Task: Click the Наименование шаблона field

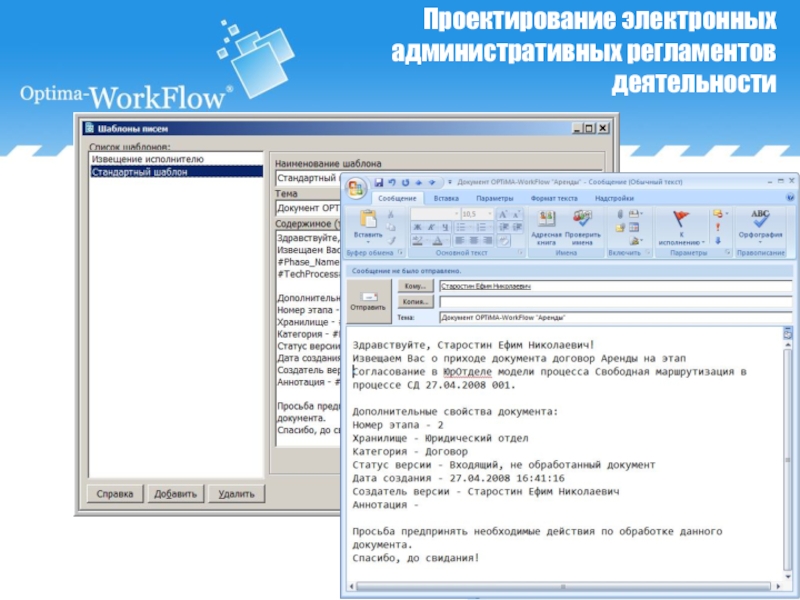Action: (309, 178)
